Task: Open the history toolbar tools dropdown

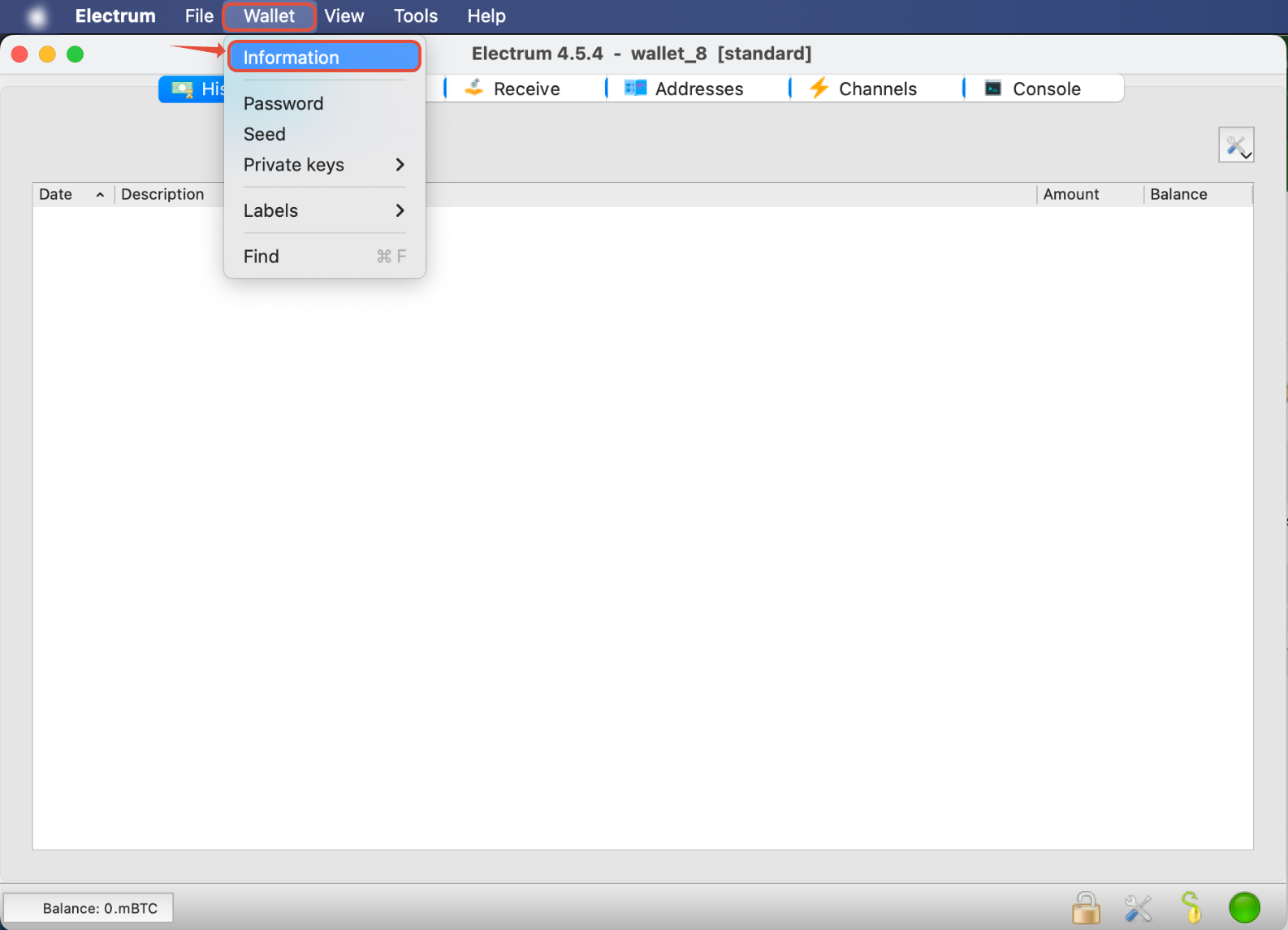Action: [x=1236, y=145]
